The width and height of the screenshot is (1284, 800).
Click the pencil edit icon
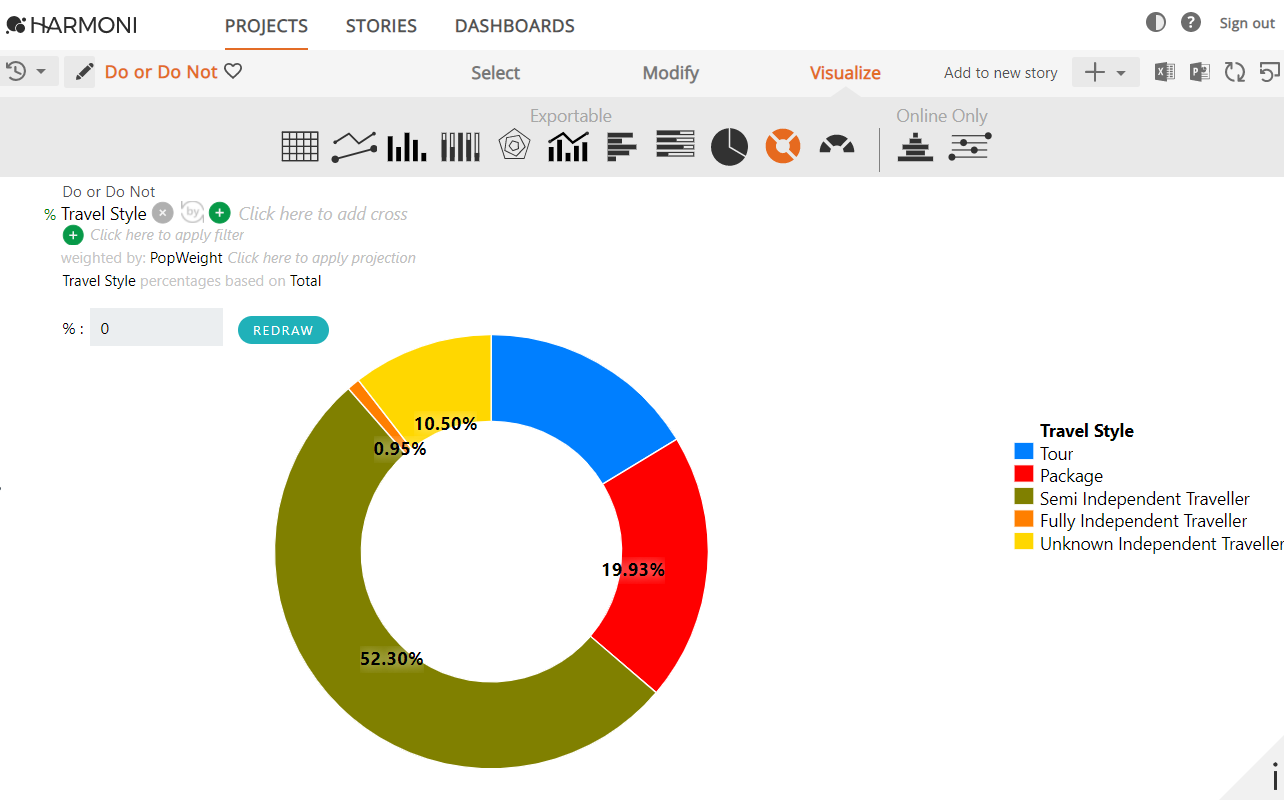(x=84, y=72)
